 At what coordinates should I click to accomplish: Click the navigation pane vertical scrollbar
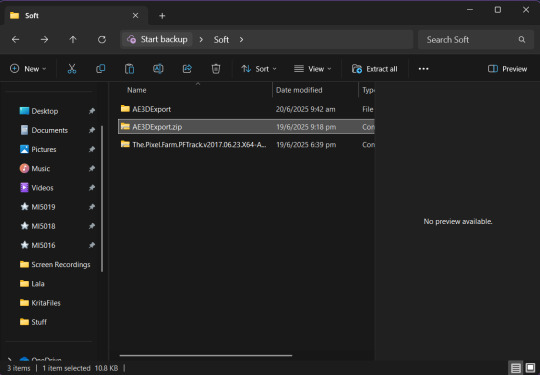coord(102,198)
